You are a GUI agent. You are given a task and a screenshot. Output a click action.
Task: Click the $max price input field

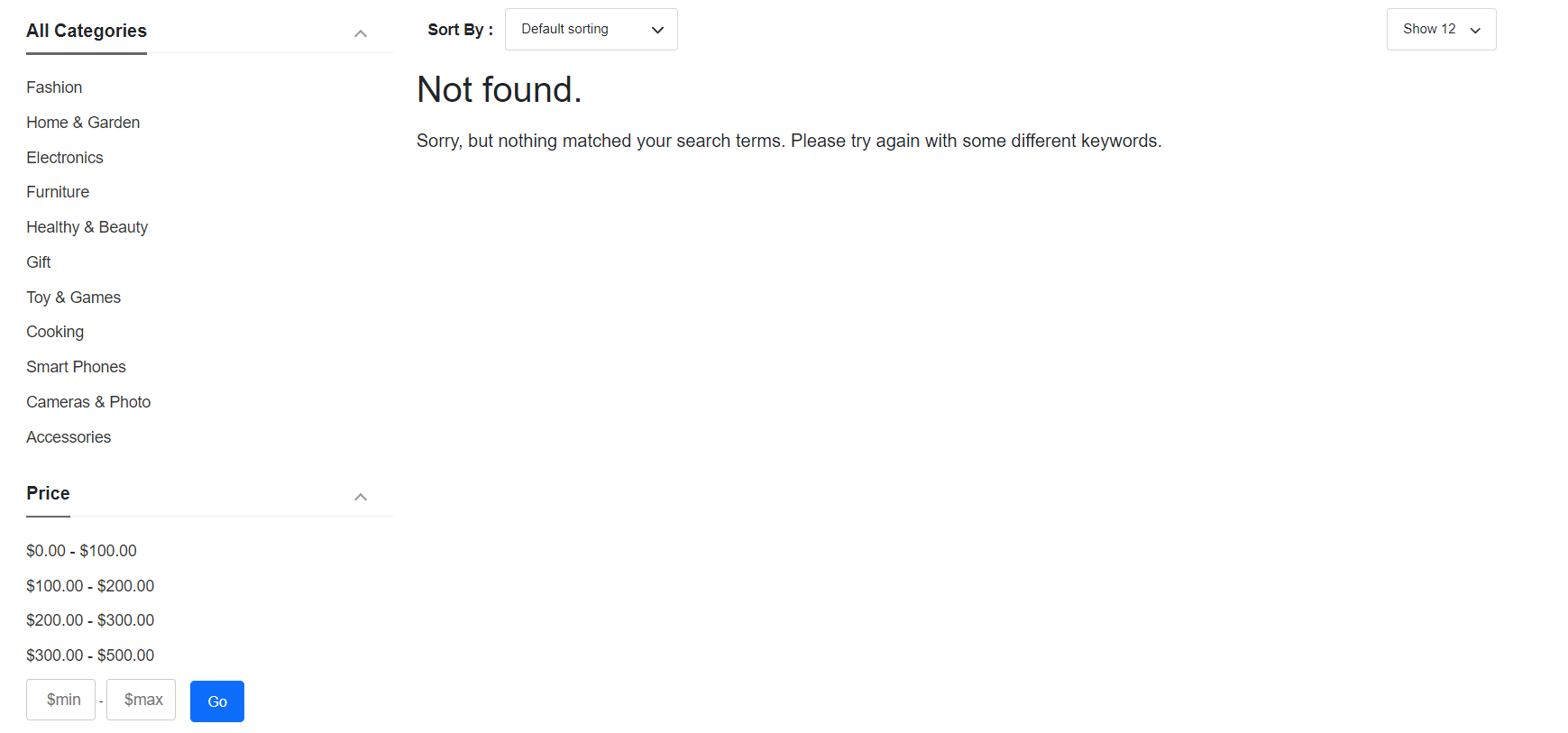(142, 700)
